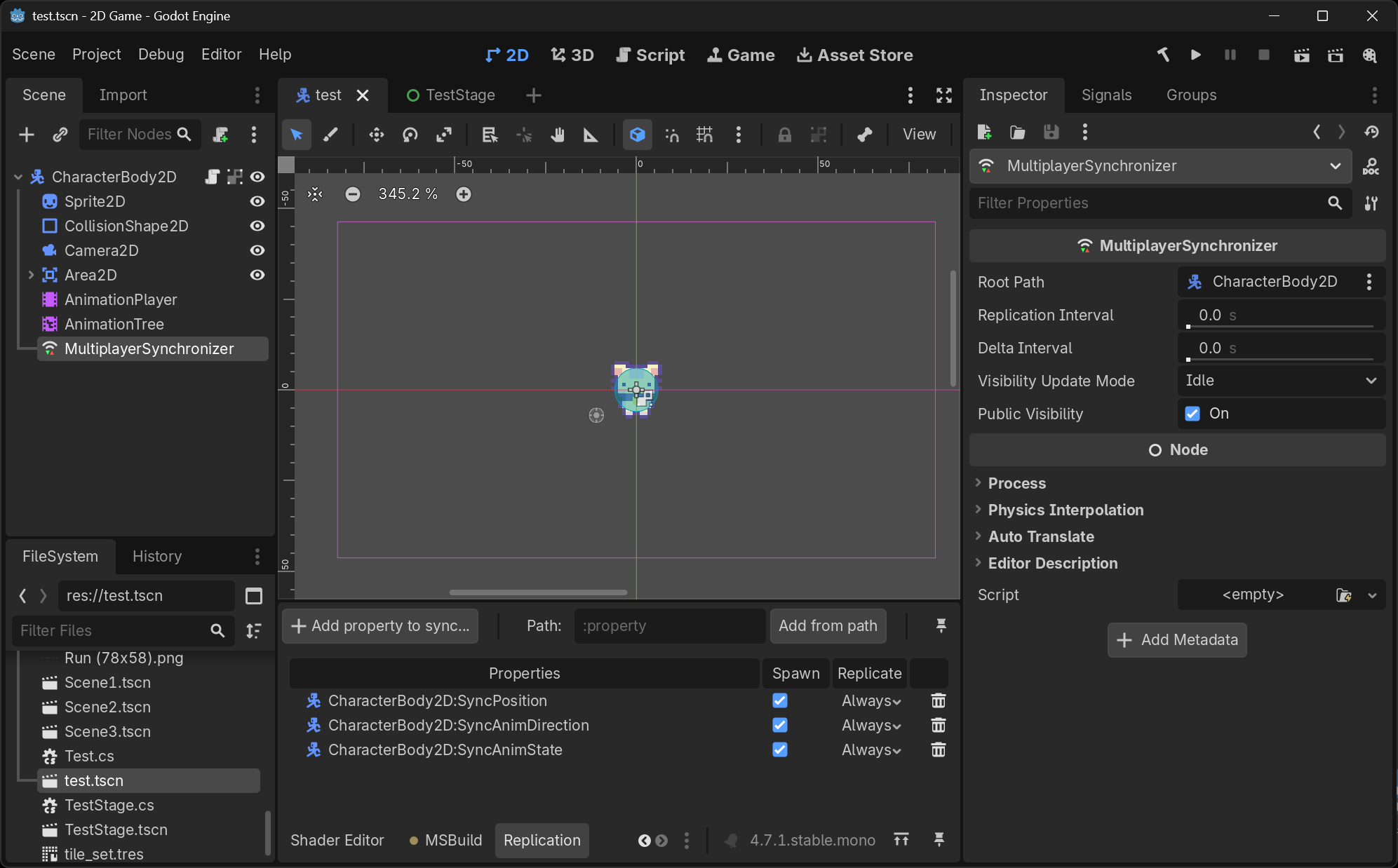Select the Ruler measurement tool
The width and height of the screenshot is (1398, 868).
[x=591, y=135]
